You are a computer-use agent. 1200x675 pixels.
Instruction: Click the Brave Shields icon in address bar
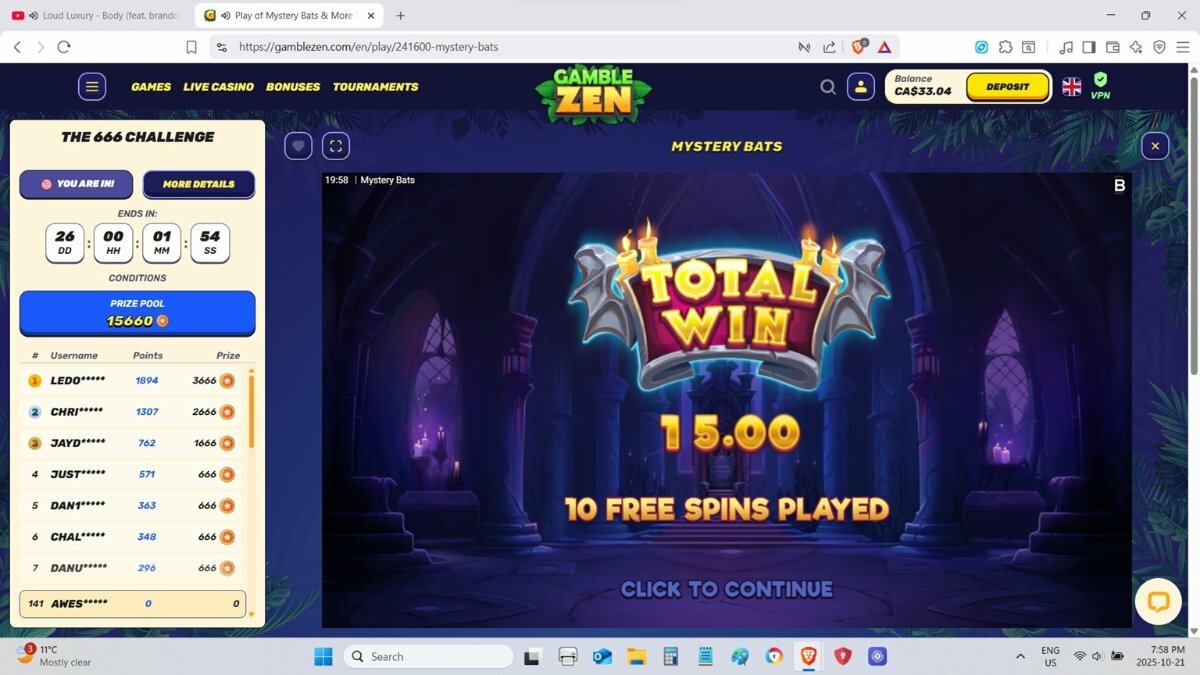point(858,47)
